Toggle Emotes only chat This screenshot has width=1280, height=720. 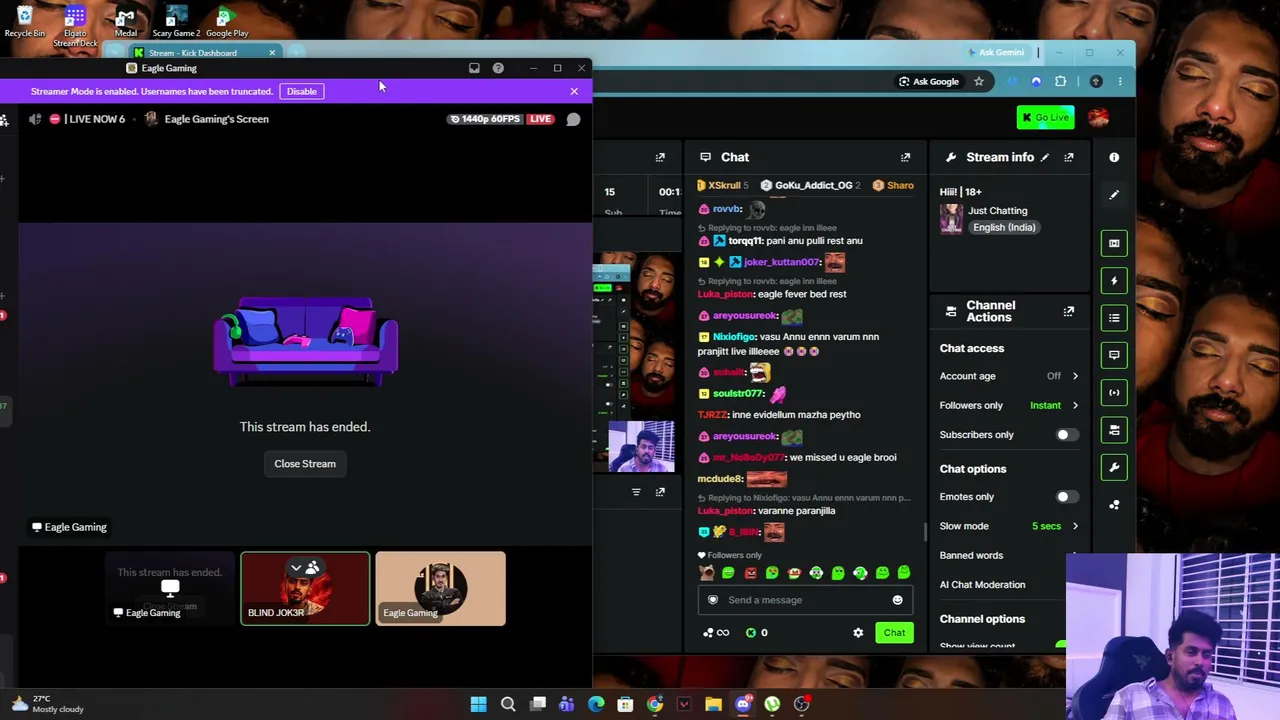click(1067, 497)
